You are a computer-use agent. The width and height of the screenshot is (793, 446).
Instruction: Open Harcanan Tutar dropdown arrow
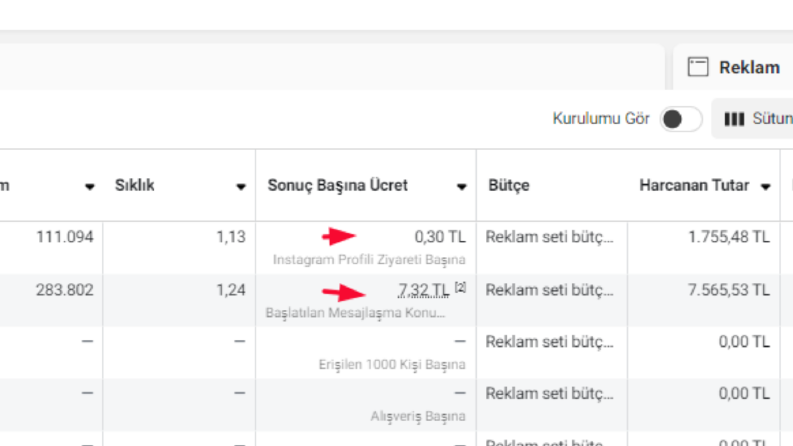(766, 187)
